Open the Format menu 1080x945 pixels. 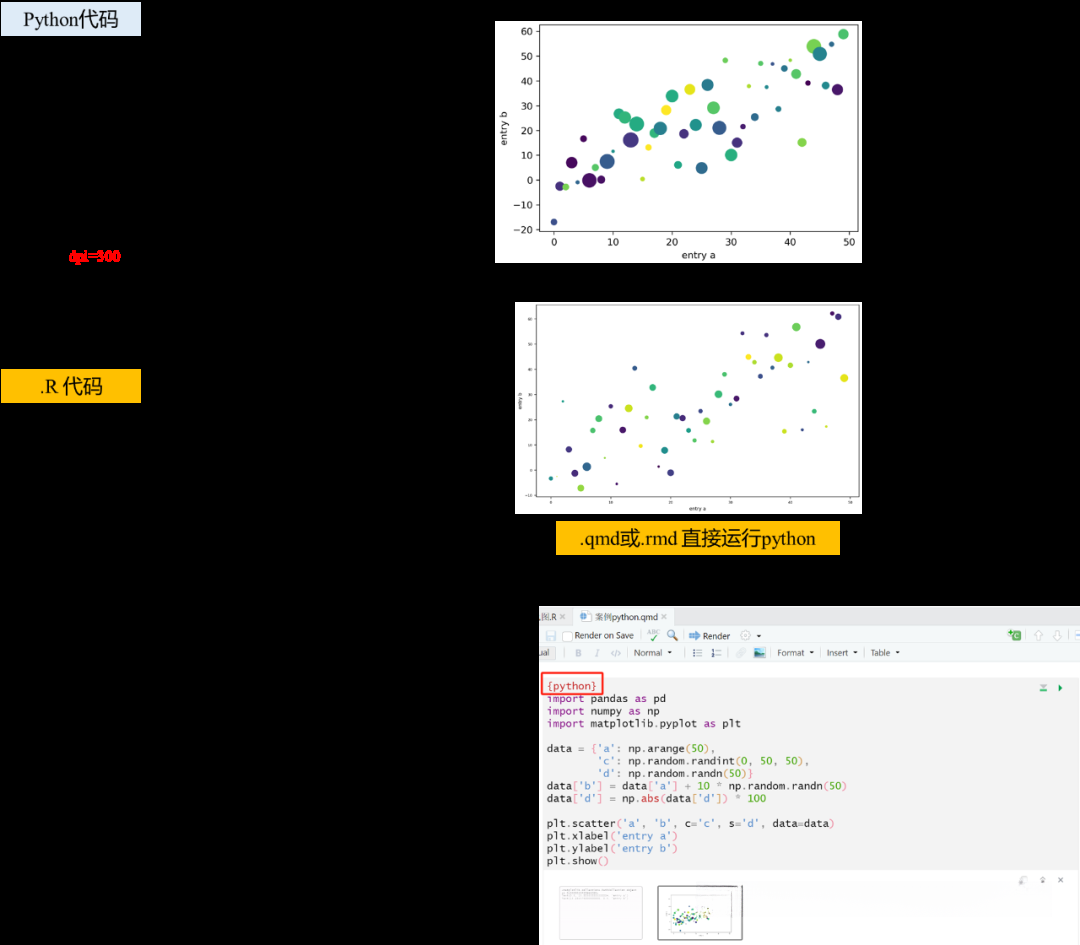[796, 653]
